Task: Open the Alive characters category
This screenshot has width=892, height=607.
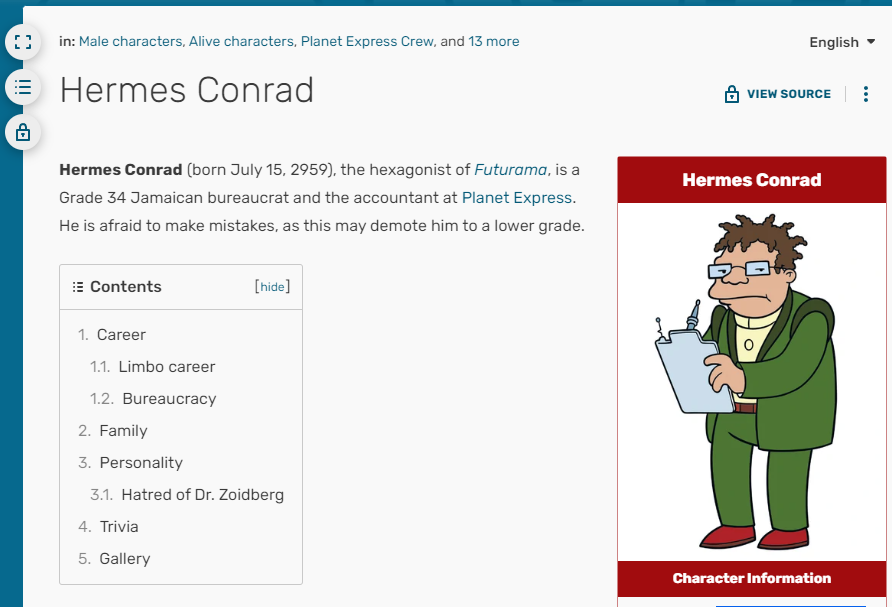Action: click(x=241, y=42)
